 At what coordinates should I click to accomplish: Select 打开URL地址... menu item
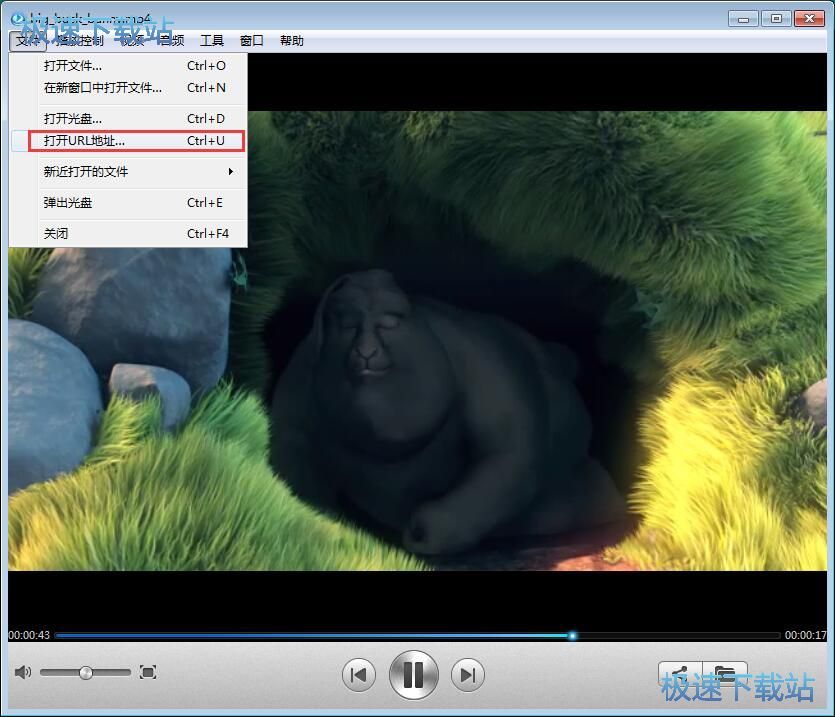pyautogui.click(x=128, y=141)
